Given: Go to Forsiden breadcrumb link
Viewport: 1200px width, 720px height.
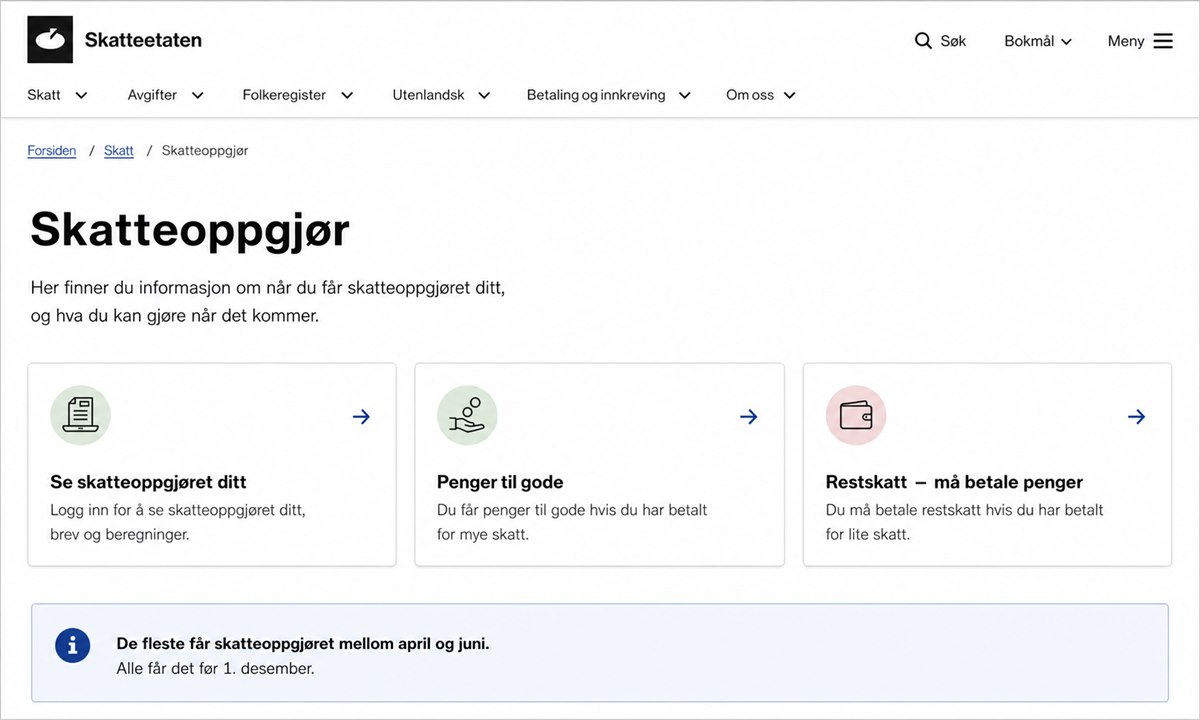Looking at the screenshot, I should pos(52,151).
